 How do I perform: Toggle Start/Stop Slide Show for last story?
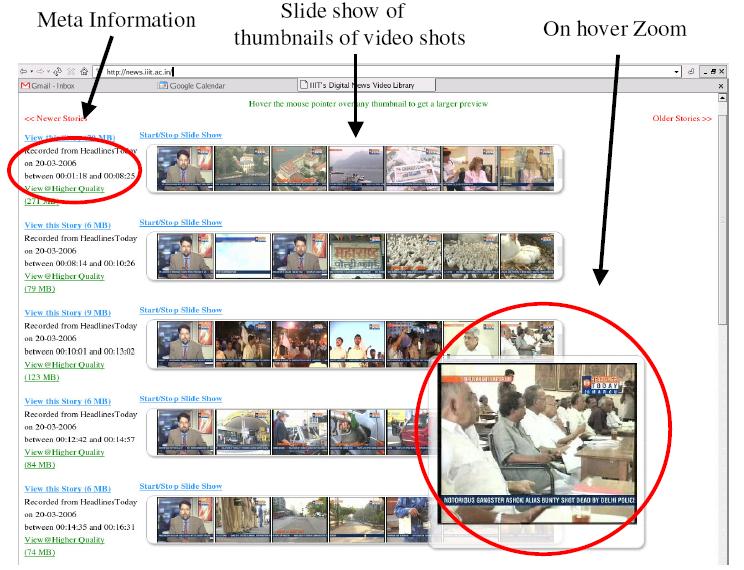pos(181,485)
